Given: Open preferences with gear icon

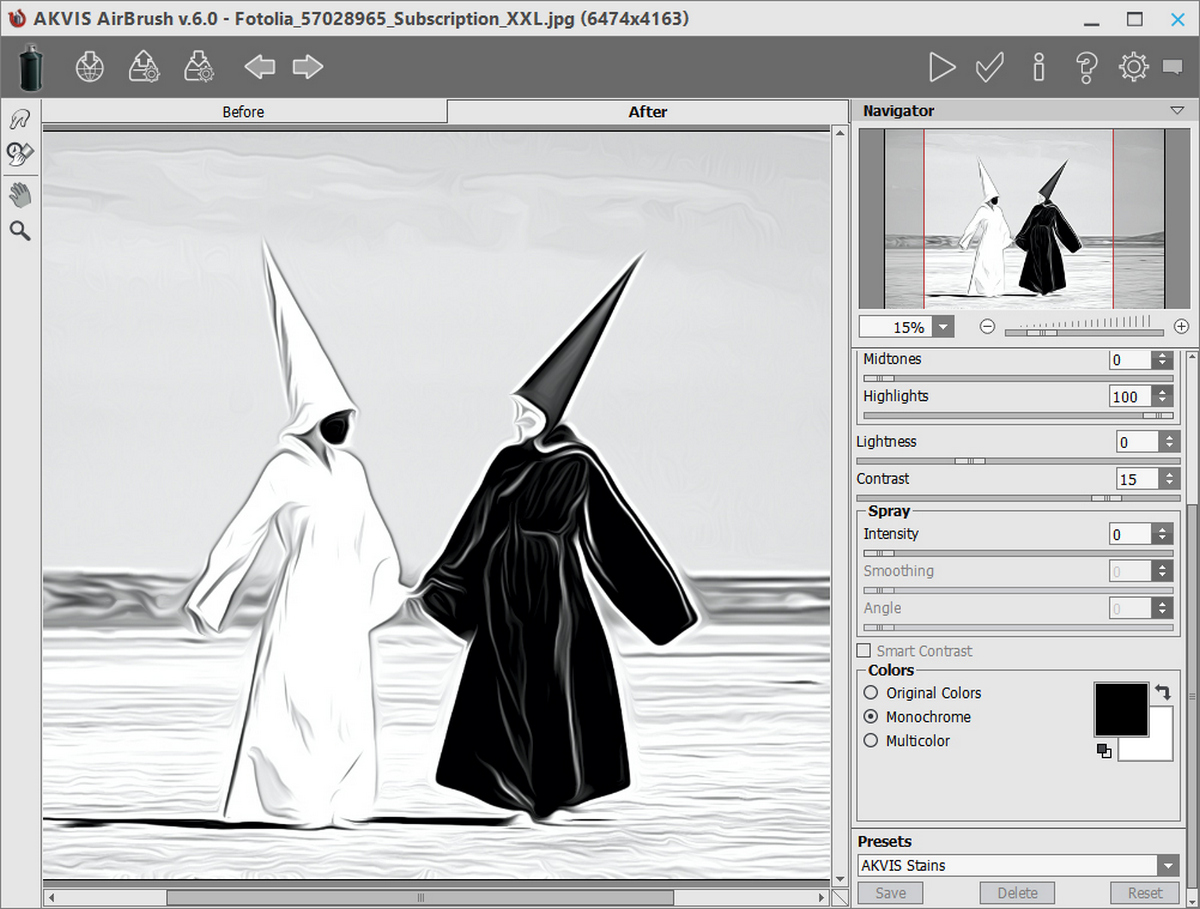Looking at the screenshot, I should [1133, 68].
